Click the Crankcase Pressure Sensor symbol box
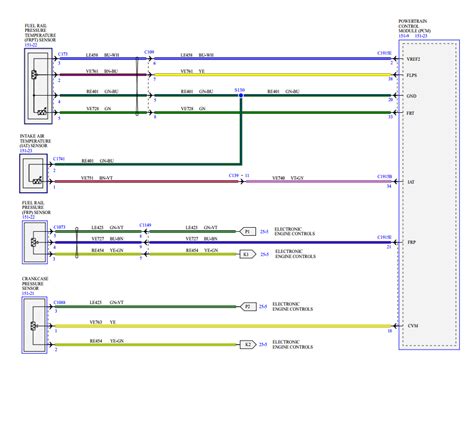This screenshot has width=474, height=425. 35,325
